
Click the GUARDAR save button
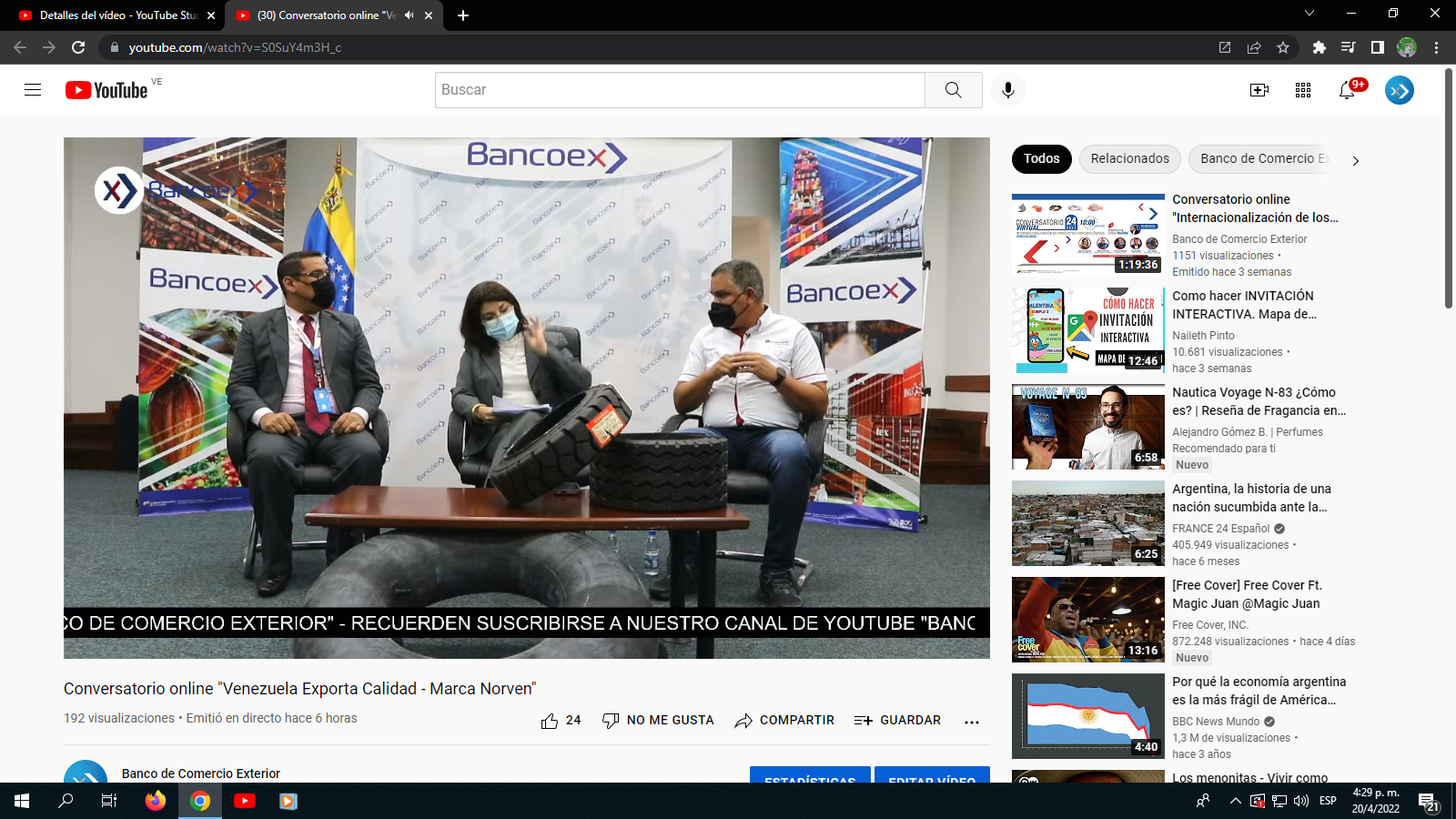(x=897, y=721)
